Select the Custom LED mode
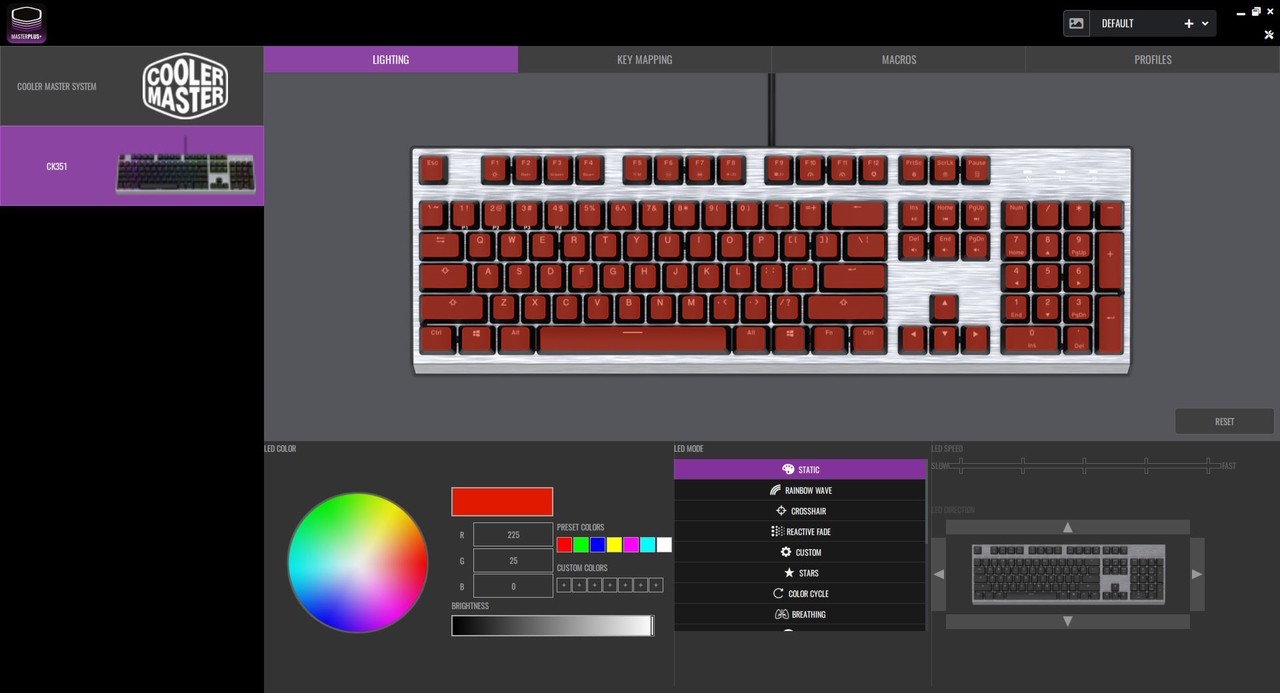1280x693 pixels. (x=800, y=552)
